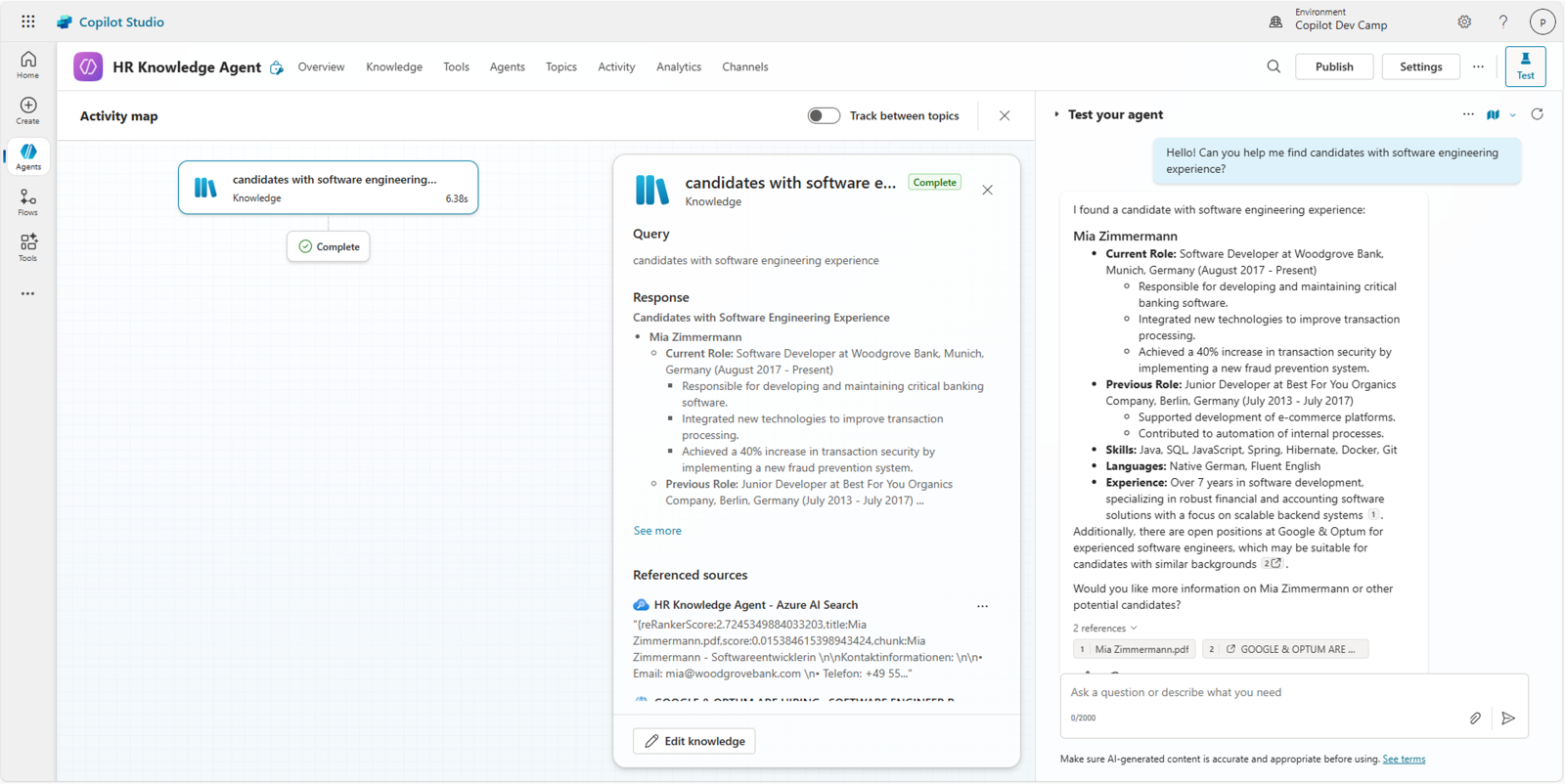Go to Home in the sidebar

pyautogui.click(x=28, y=65)
